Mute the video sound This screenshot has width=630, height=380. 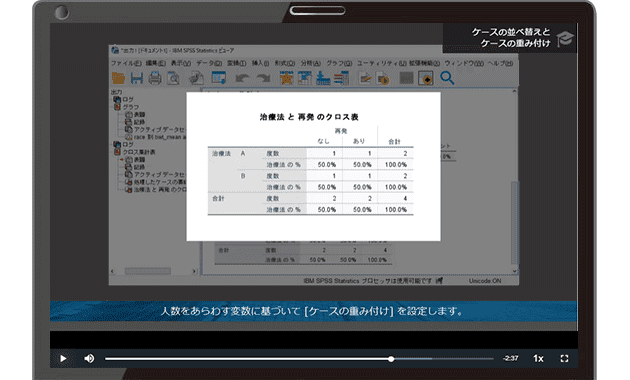[89, 358]
